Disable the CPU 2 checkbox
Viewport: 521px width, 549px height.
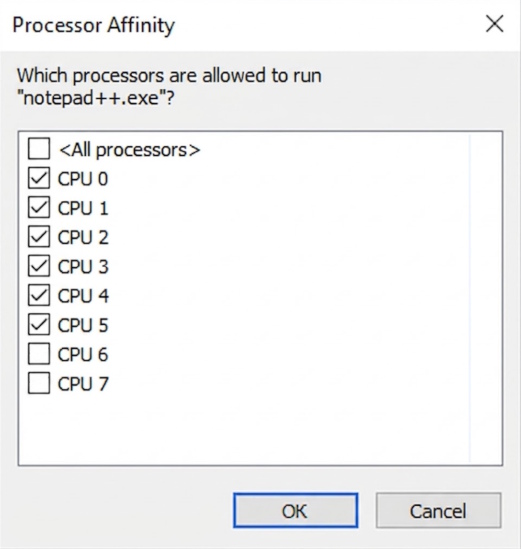coord(39,237)
